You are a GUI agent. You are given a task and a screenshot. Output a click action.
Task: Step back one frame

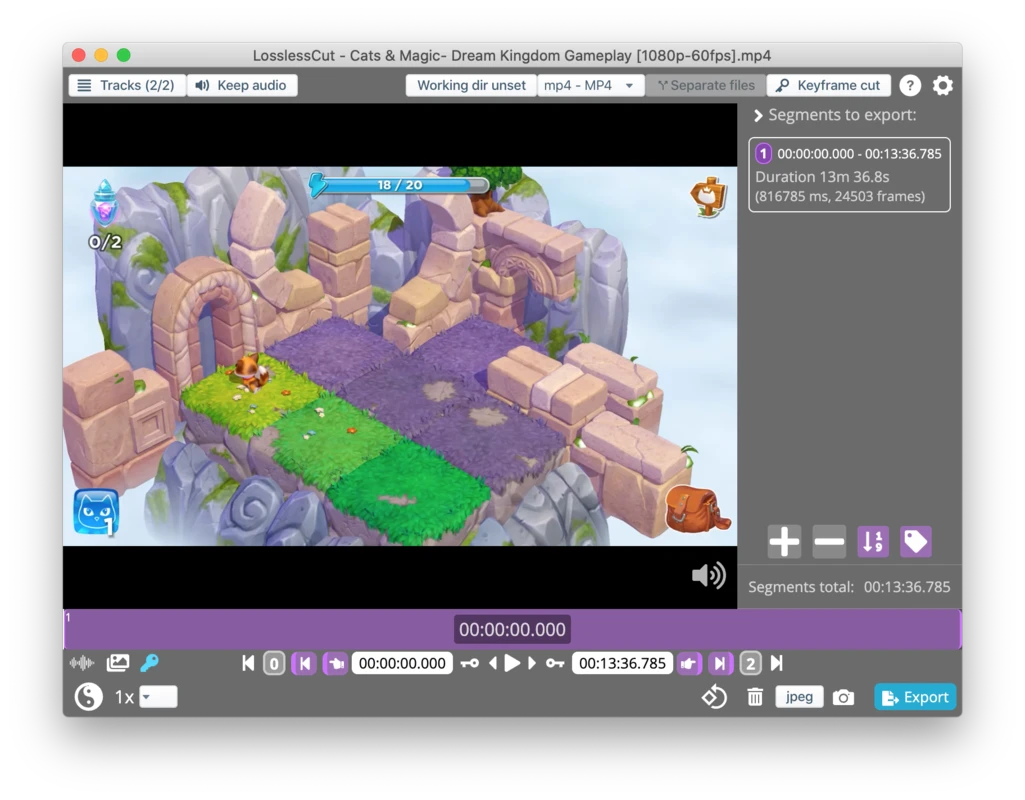tap(493, 663)
